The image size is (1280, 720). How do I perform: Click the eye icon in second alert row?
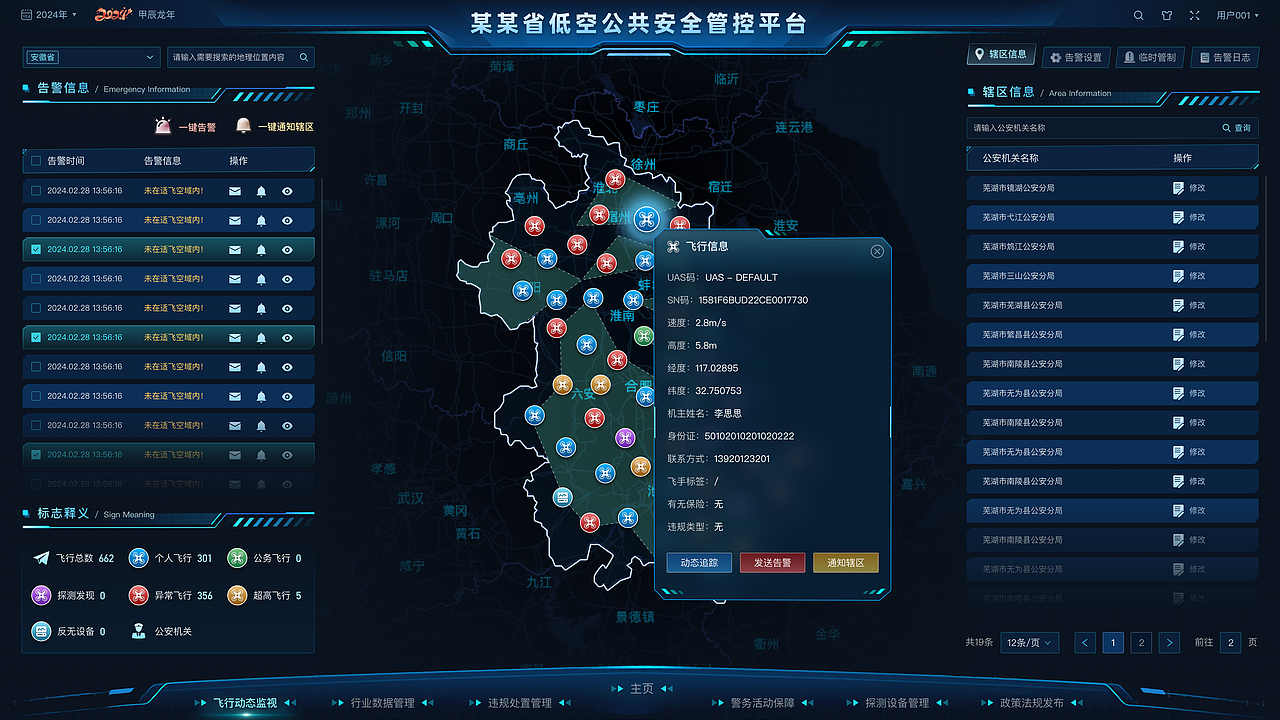pyautogui.click(x=287, y=220)
